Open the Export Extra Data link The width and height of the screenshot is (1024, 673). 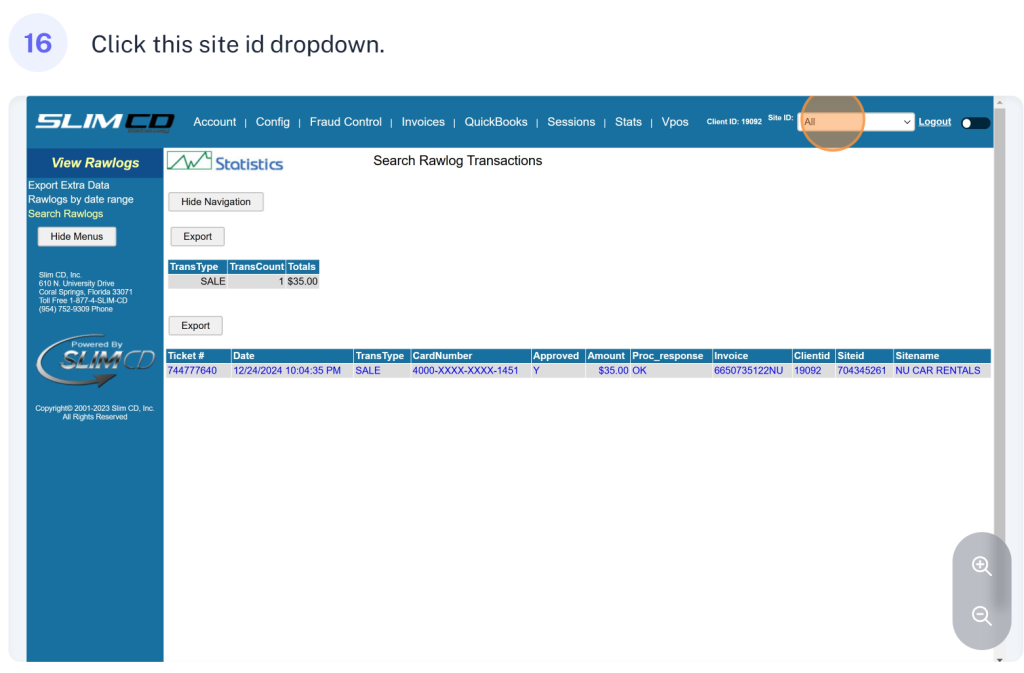tap(68, 185)
